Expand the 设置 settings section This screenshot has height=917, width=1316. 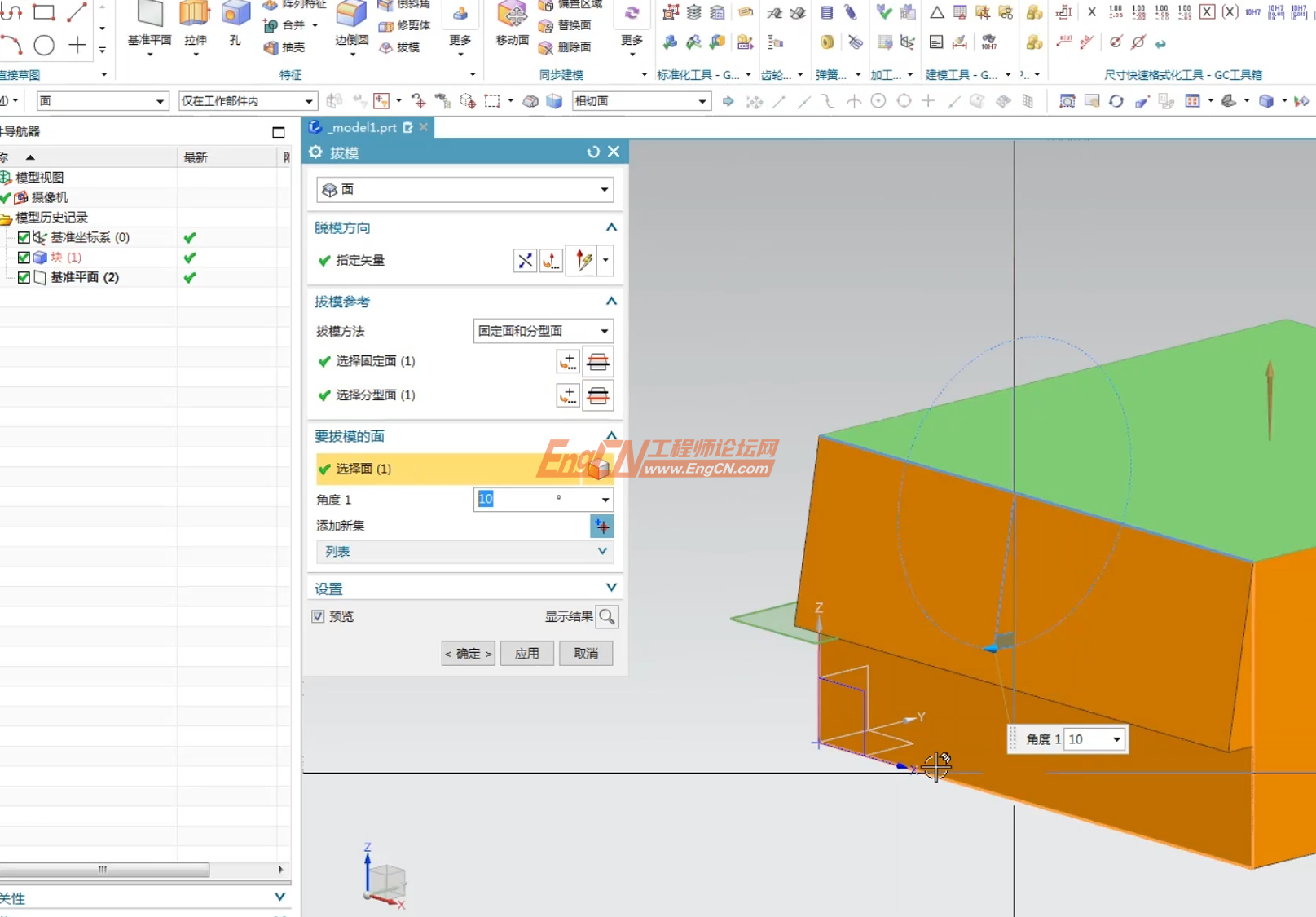(611, 589)
